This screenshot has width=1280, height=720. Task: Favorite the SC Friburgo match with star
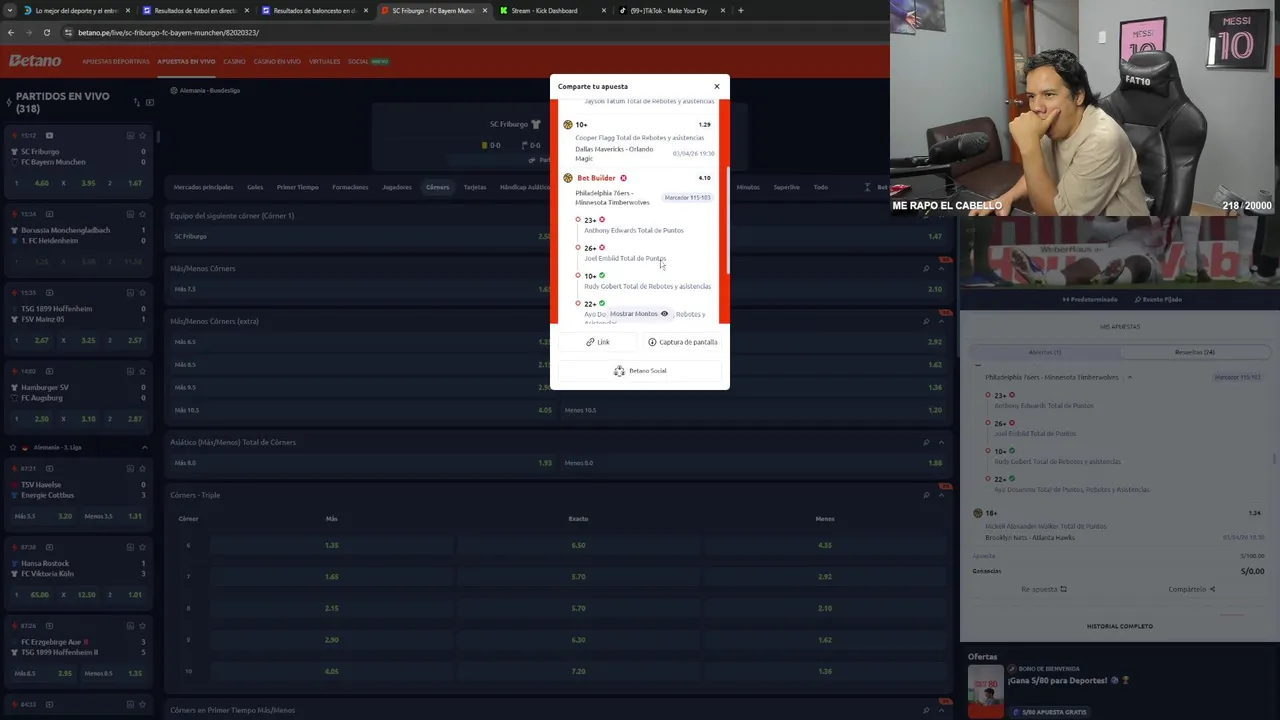coord(143,136)
